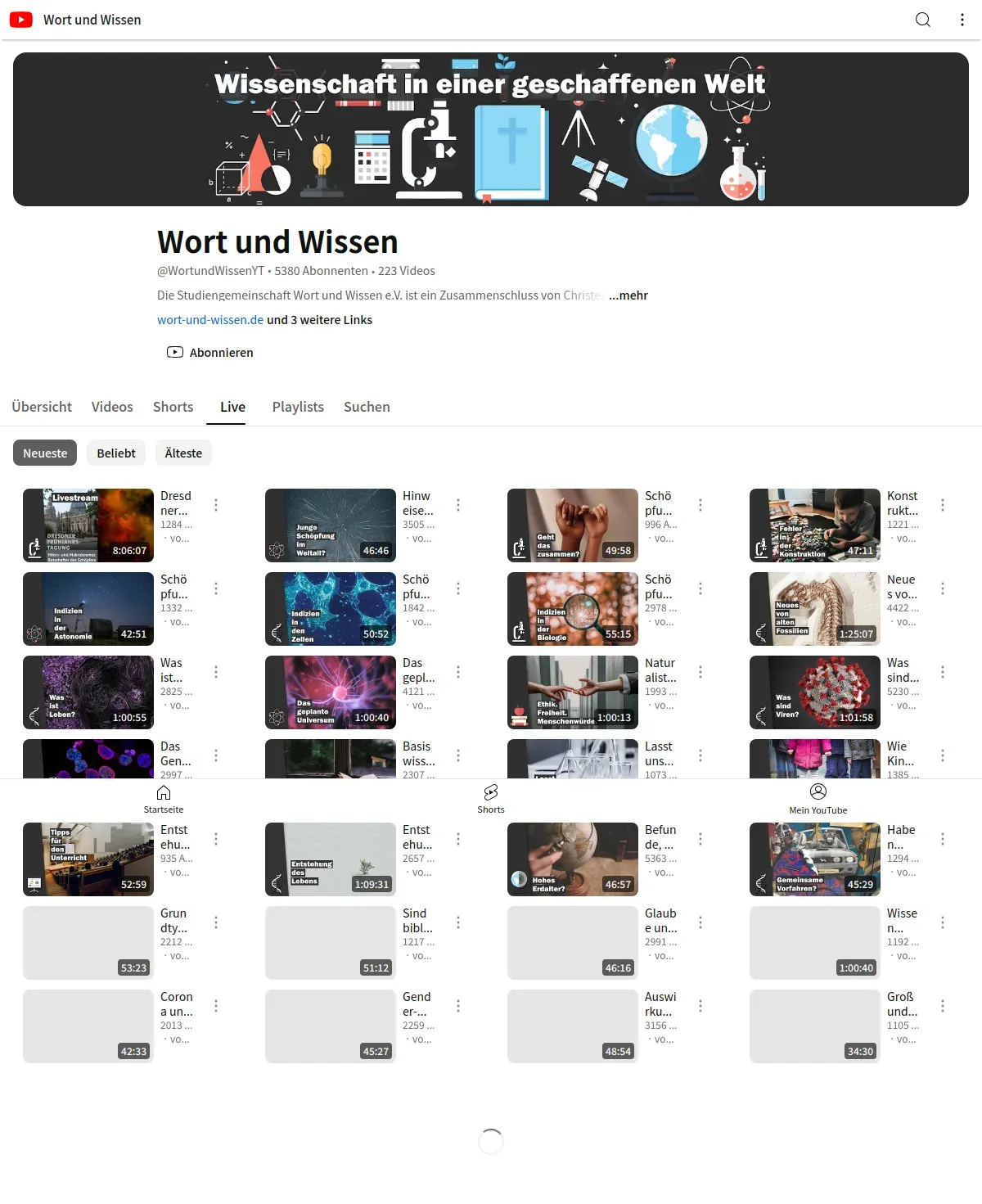
Task: Click the Wissenschaft channel banner image
Action: click(x=491, y=129)
